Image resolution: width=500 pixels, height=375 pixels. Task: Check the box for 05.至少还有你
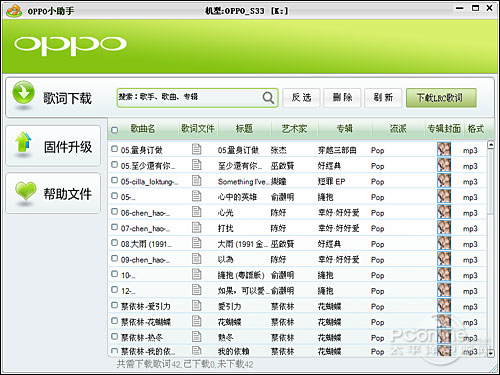click(x=115, y=164)
